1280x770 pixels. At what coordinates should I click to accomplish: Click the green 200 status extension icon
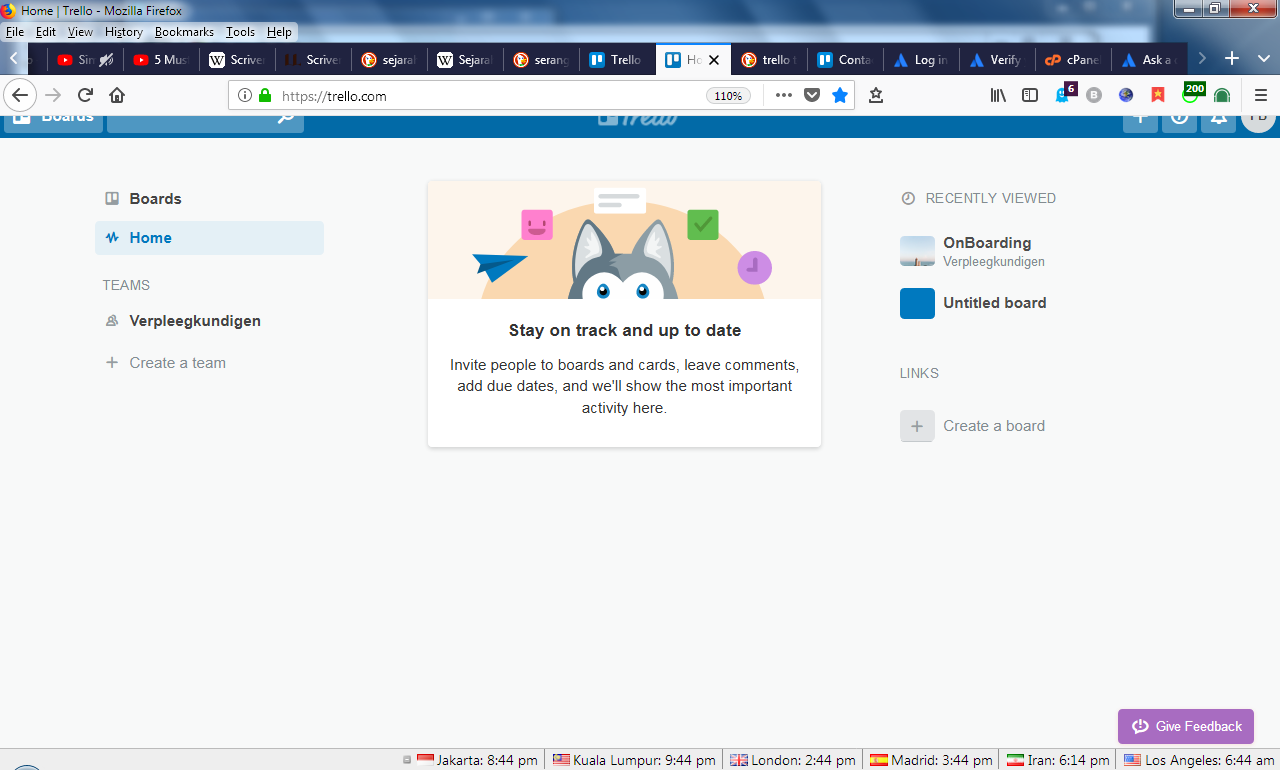1192,93
